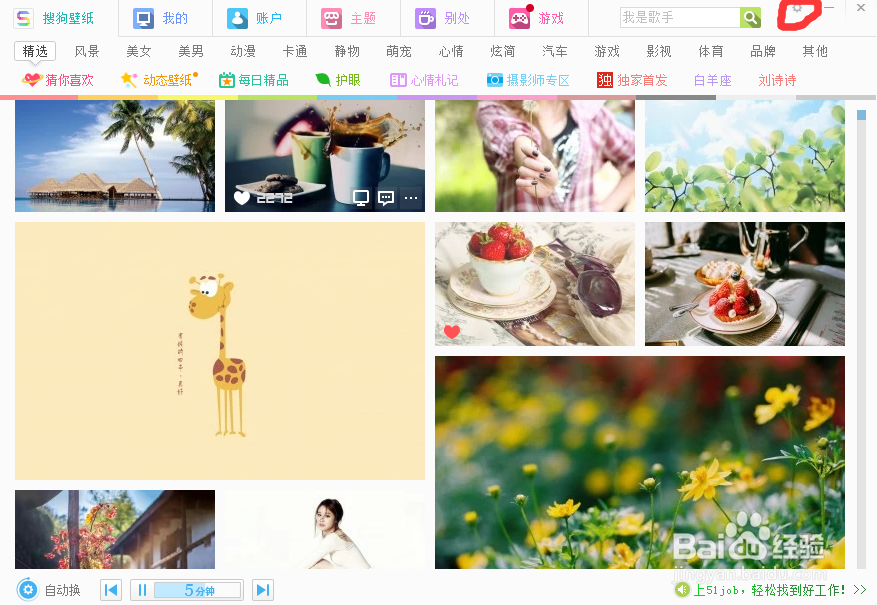The image size is (877, 605).
Task: Open 猜你喜欢 recommendations
Action: coord(58,80)
